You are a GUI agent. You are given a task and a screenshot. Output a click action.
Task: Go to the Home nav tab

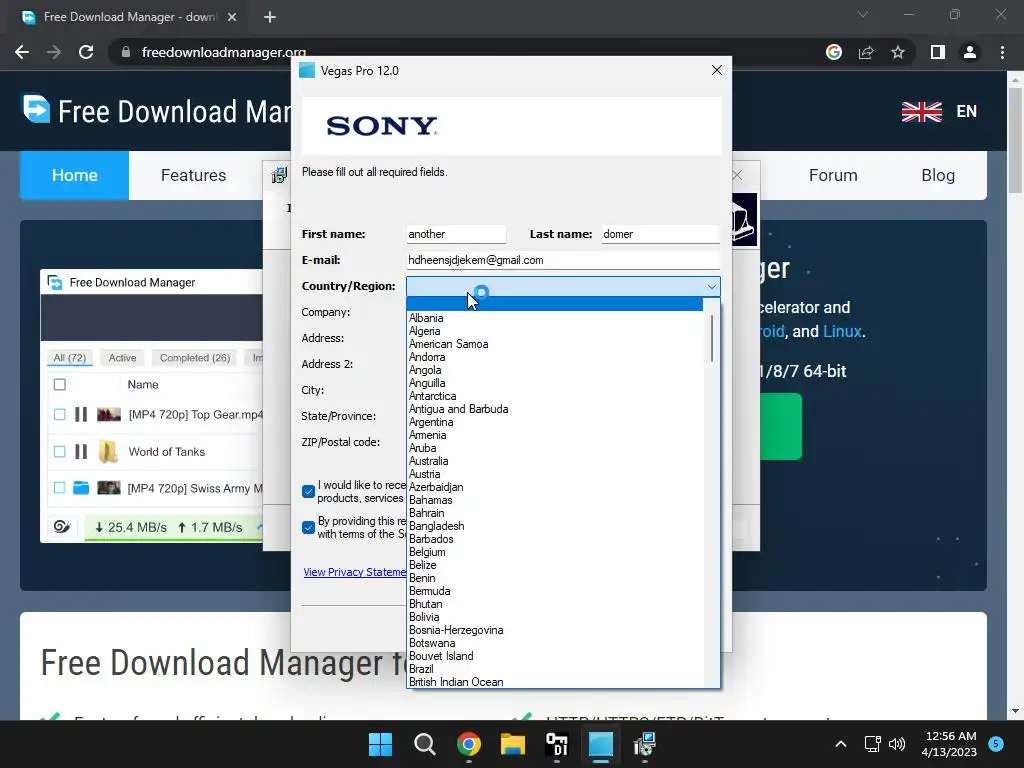[74, 175]
